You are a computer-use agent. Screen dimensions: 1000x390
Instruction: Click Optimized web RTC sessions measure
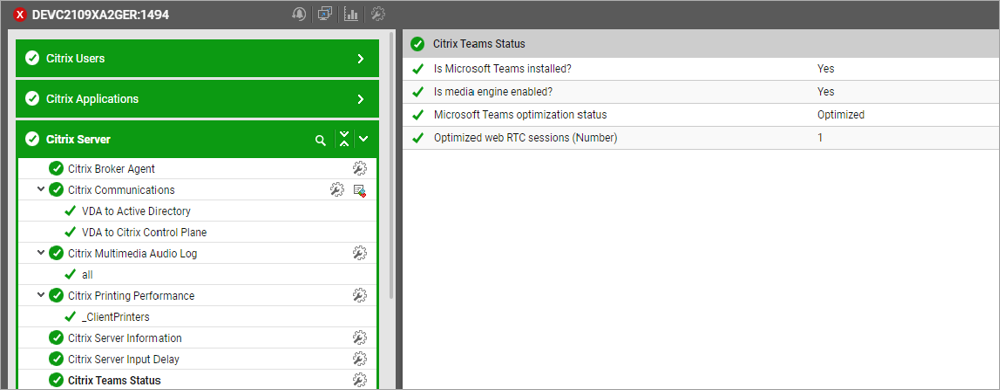[x=526, y=138]
